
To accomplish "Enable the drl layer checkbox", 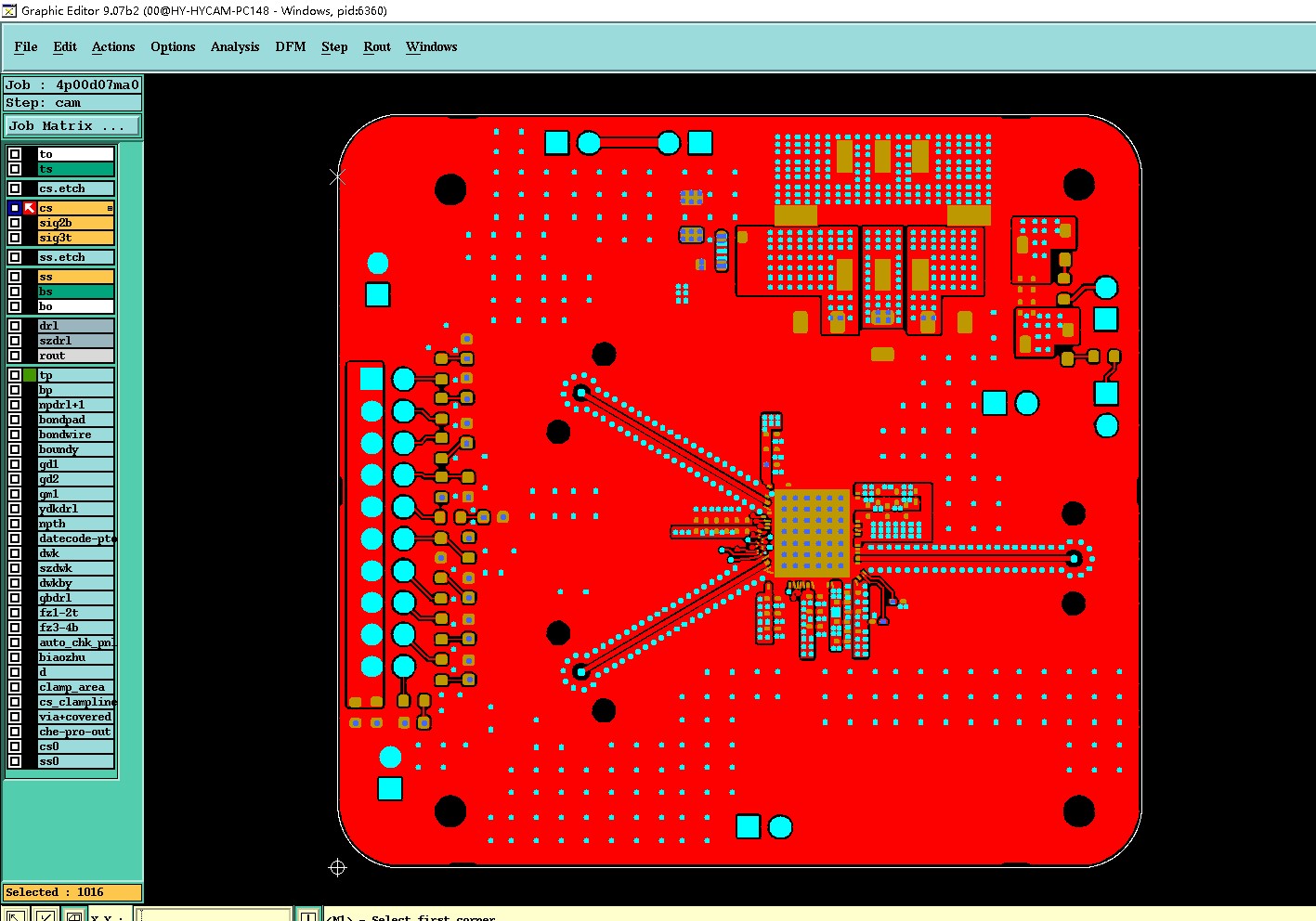I will (x=15, y=326).
